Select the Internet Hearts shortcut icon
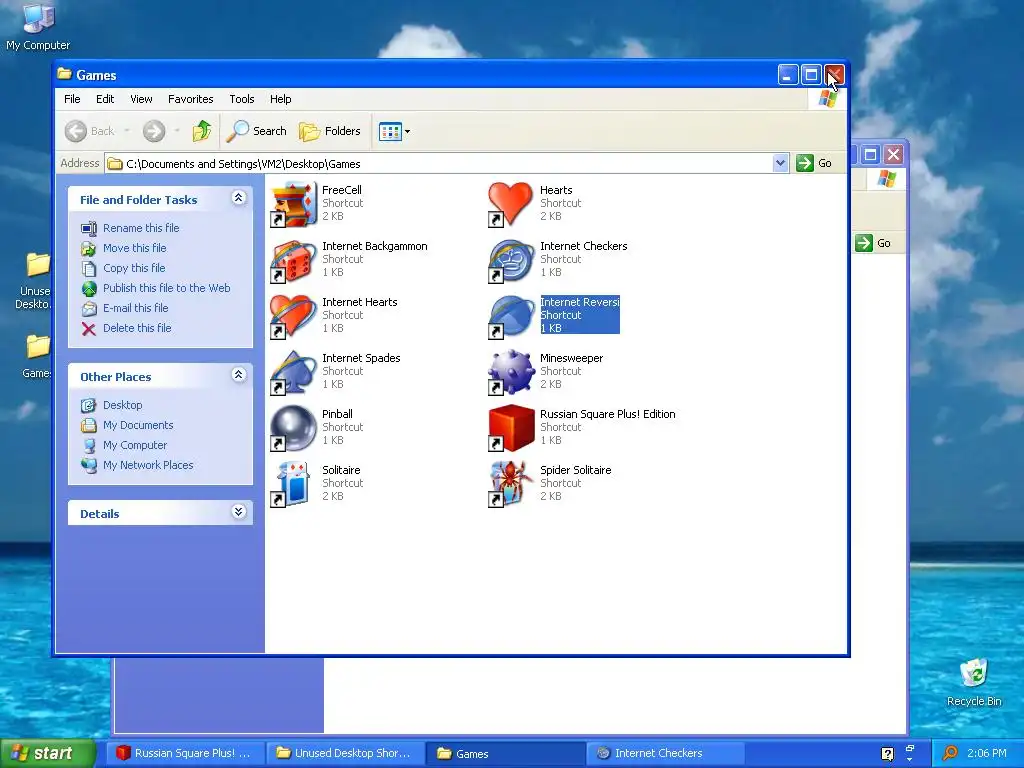1024x768 pixels. pyautogui.click(x=293, y=317)
